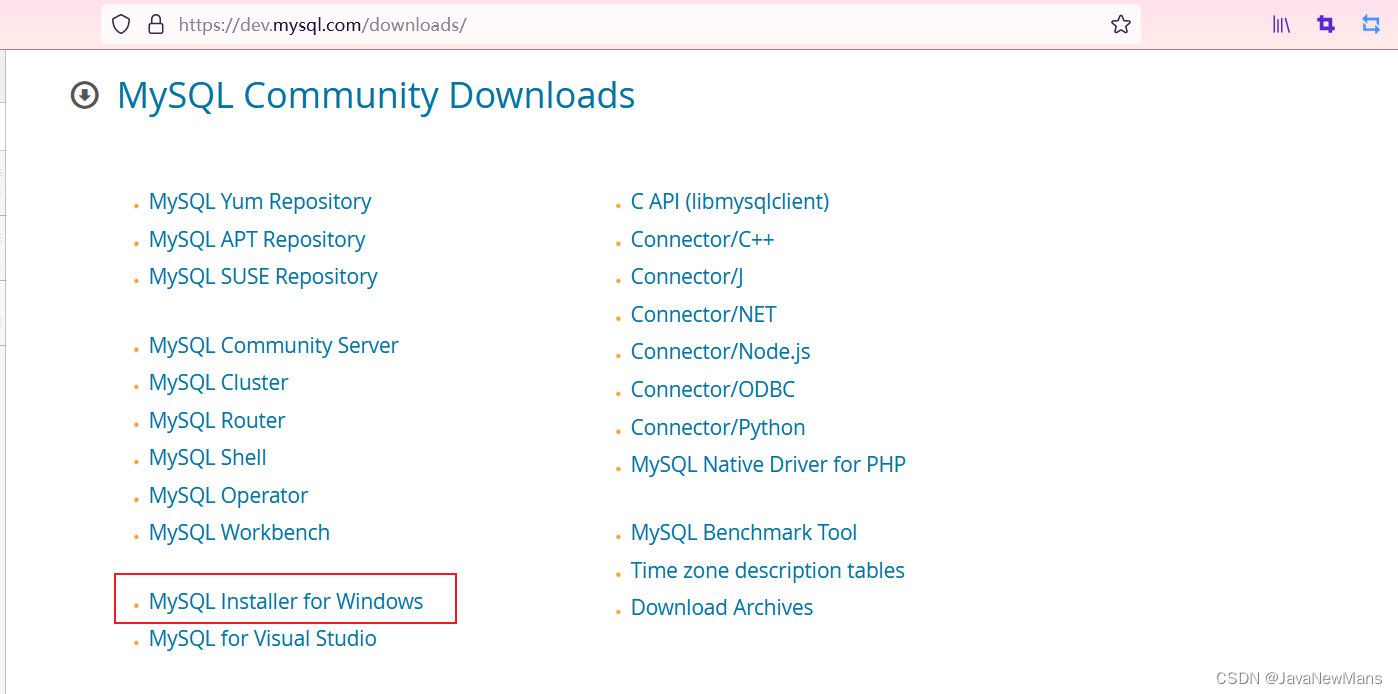1398x694 pixels.
Task: Click the blue sync arrows toolbar icon
Action: (x=1371, y=24)
